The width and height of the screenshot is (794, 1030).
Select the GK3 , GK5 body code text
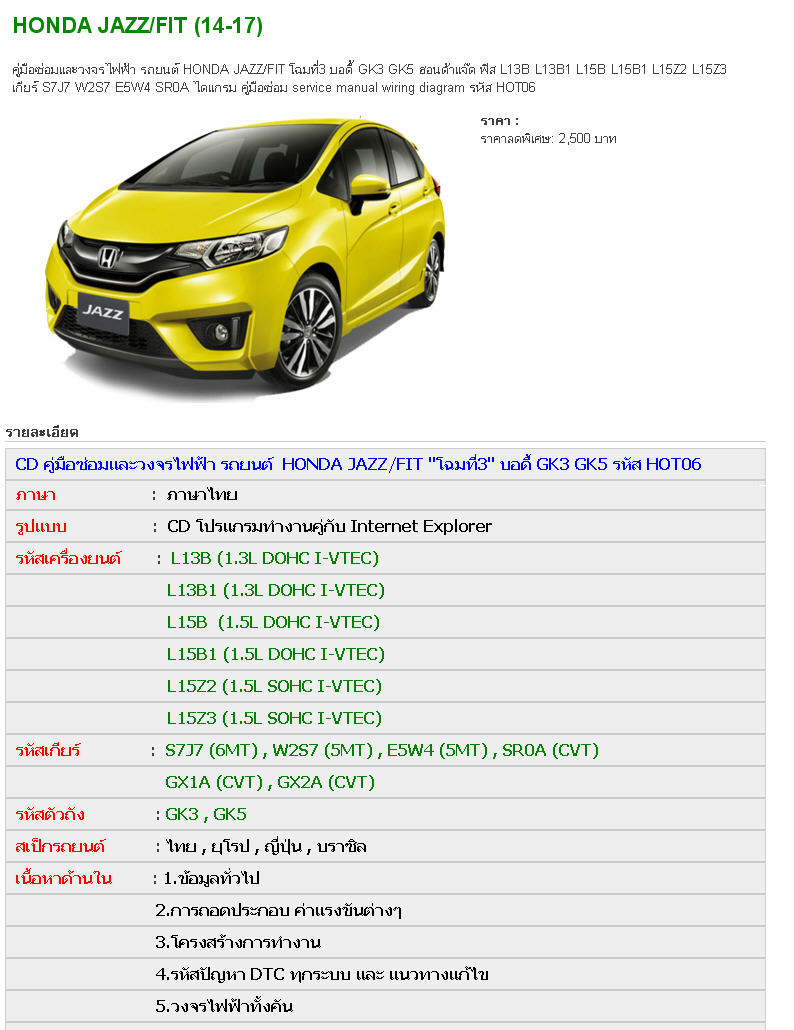coord(206,815)
